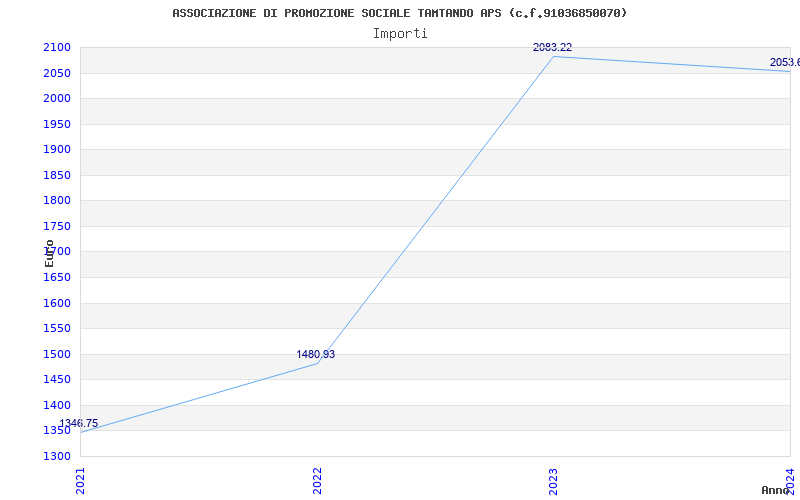
Task: Click the 1400 y-axis tick label
Action: [57, 405]
